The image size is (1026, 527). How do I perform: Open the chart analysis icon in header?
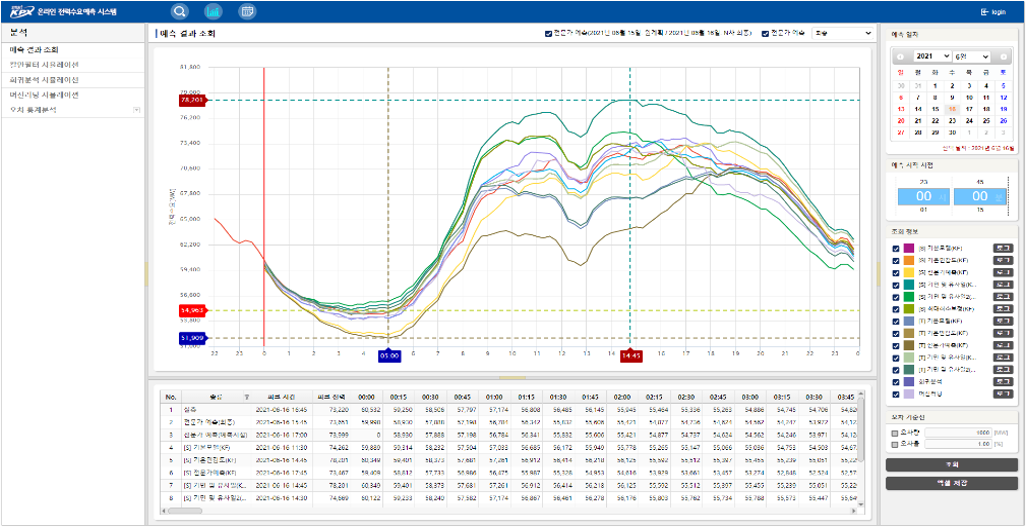click(x=213, y=12)
